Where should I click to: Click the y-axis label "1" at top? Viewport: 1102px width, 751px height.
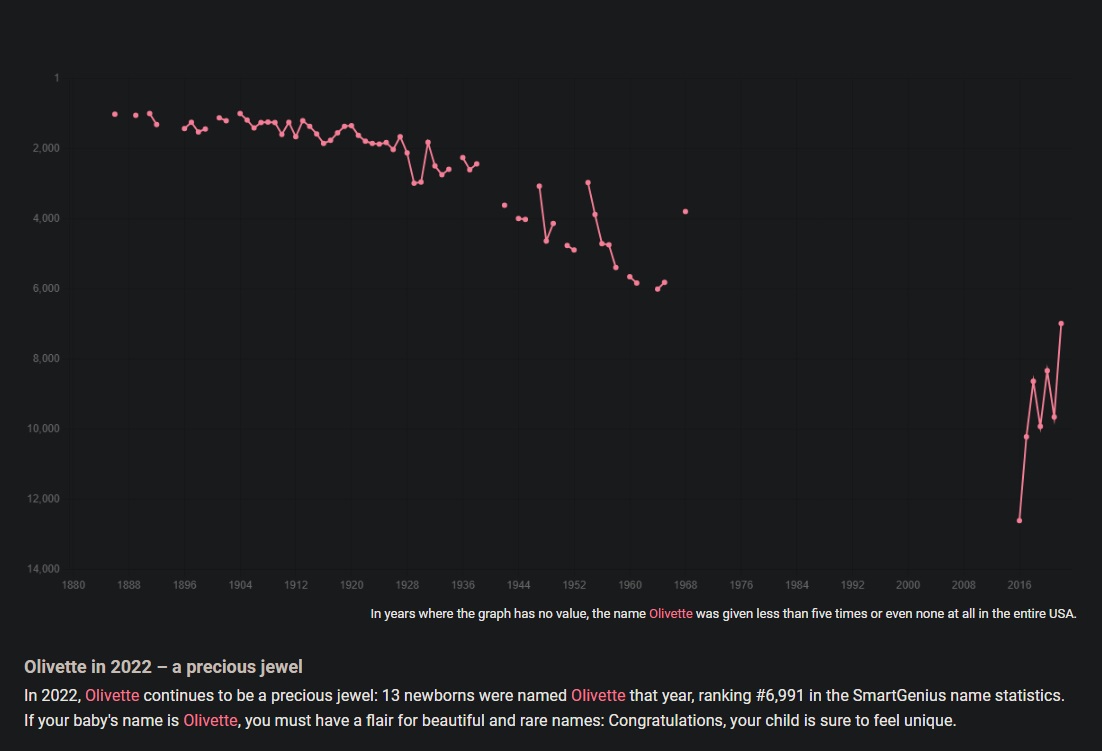click(x=57, y=78)
